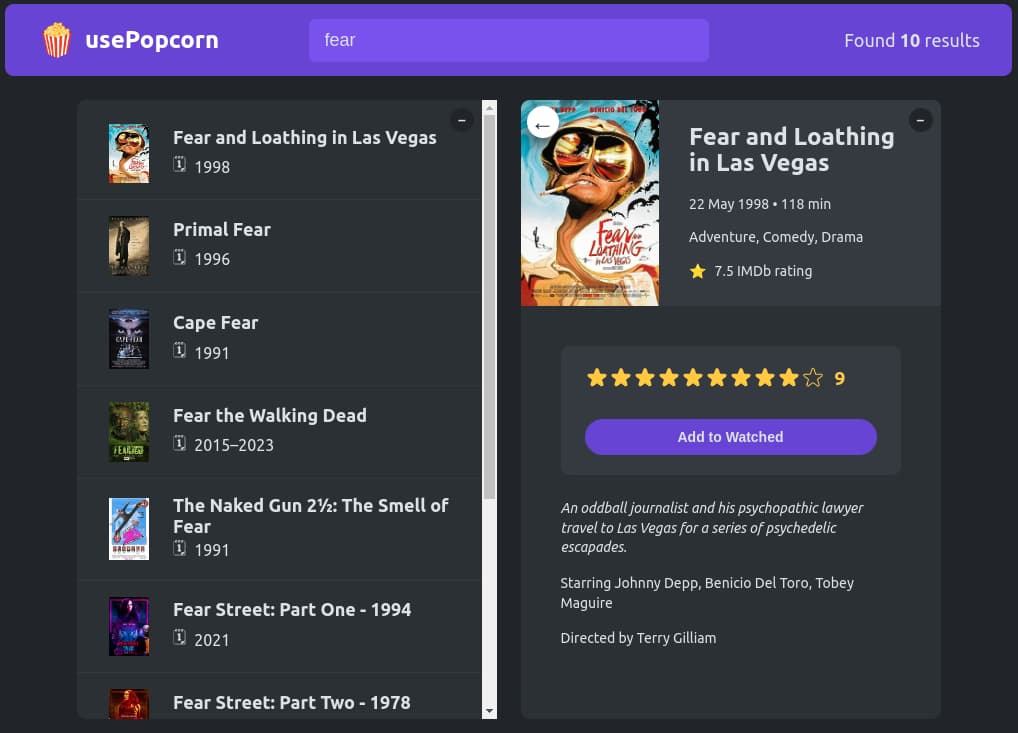Image resolution: width=1018 pixels, height=733 pixels.
Task: Click calendar icon beside Naked Gun year
Action: point(180,549)
